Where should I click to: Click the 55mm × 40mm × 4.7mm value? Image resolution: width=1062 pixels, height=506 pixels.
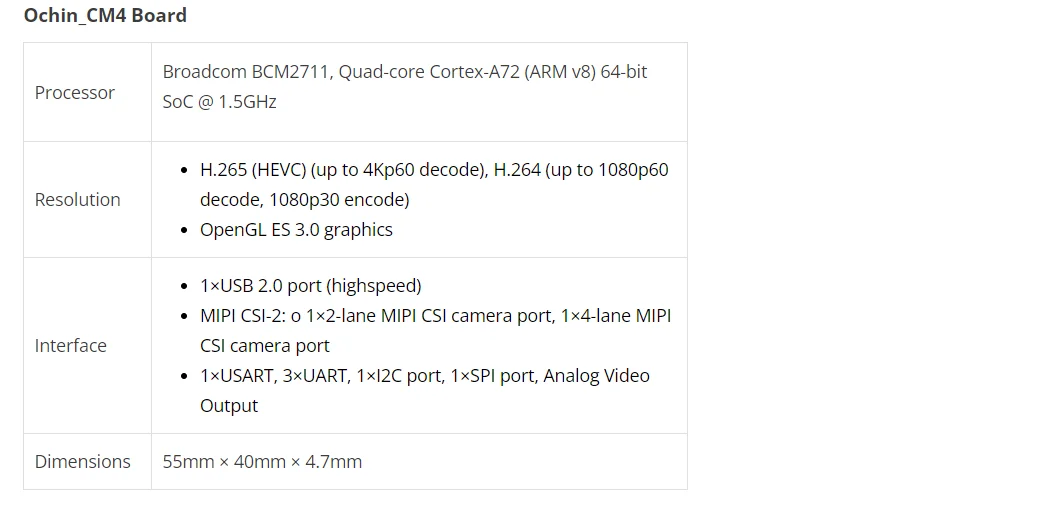click(262, 461)
